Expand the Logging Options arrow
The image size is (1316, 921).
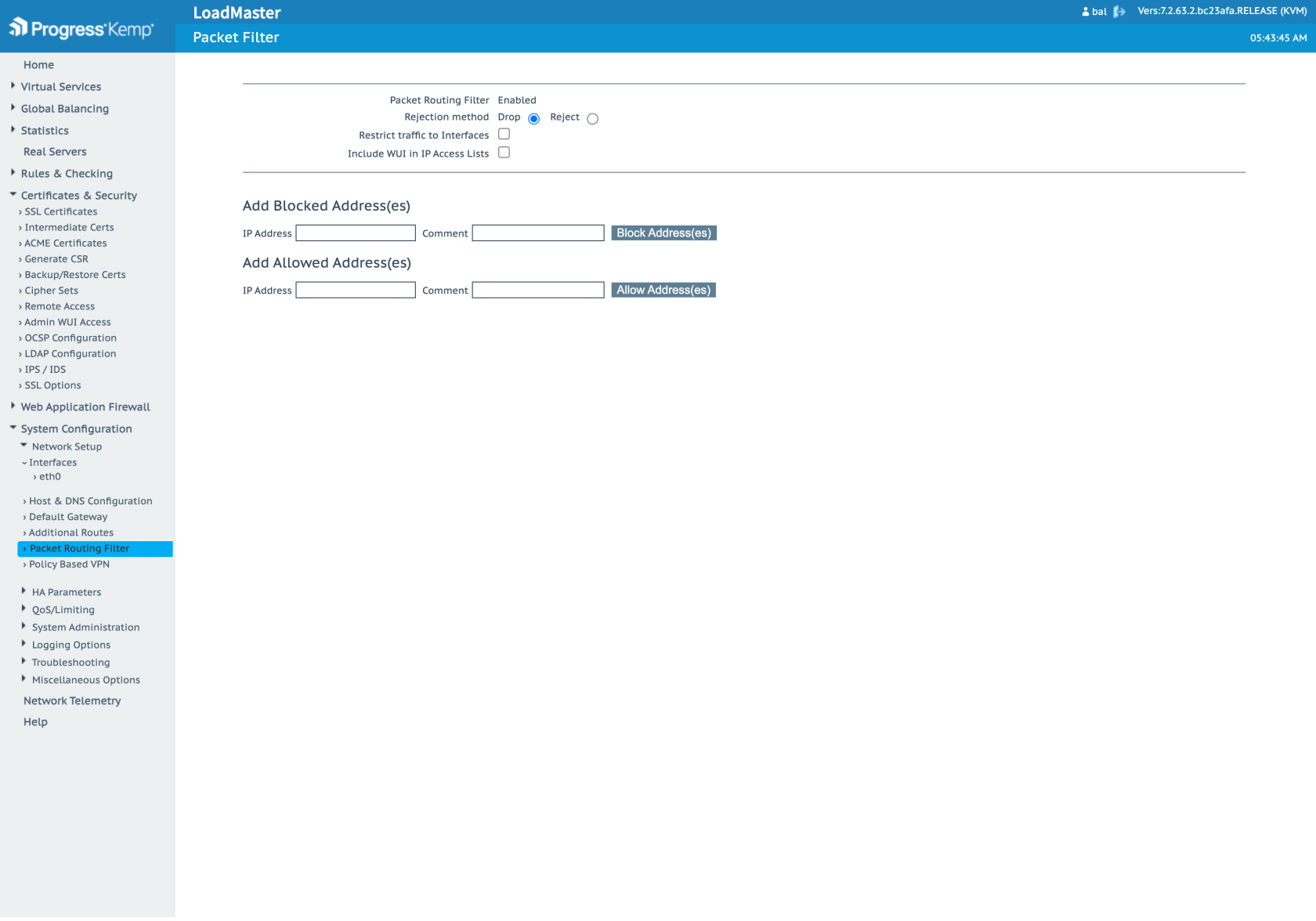point(23,644)
